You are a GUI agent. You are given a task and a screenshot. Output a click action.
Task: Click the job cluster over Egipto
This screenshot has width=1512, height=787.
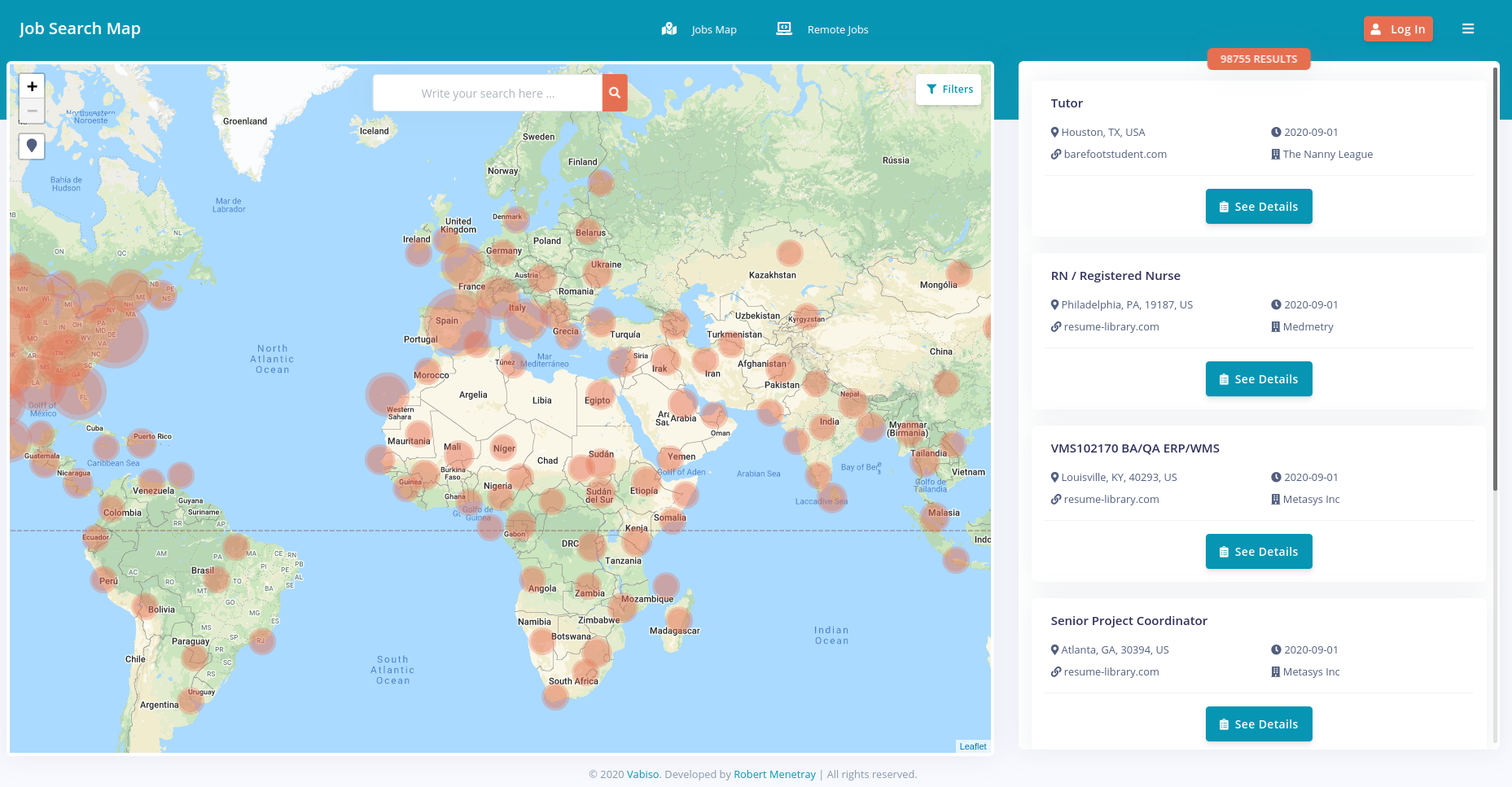pos(600,394)
